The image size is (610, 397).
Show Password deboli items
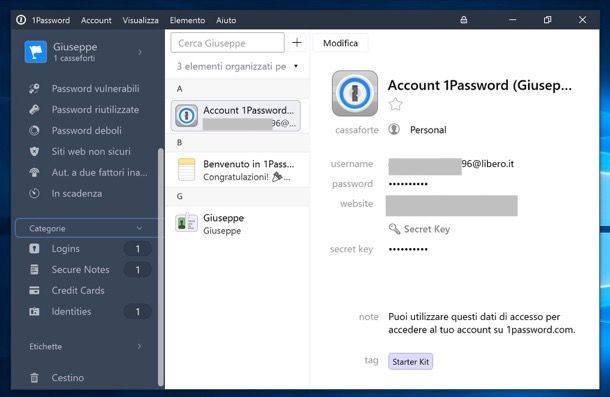pos(87,131)
